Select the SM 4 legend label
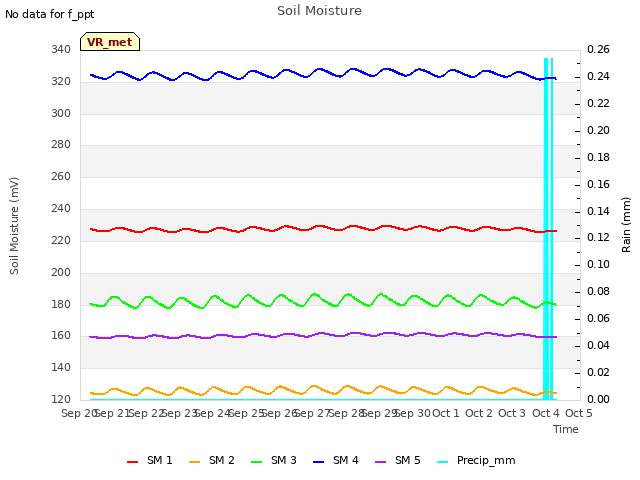 (346, 460)
